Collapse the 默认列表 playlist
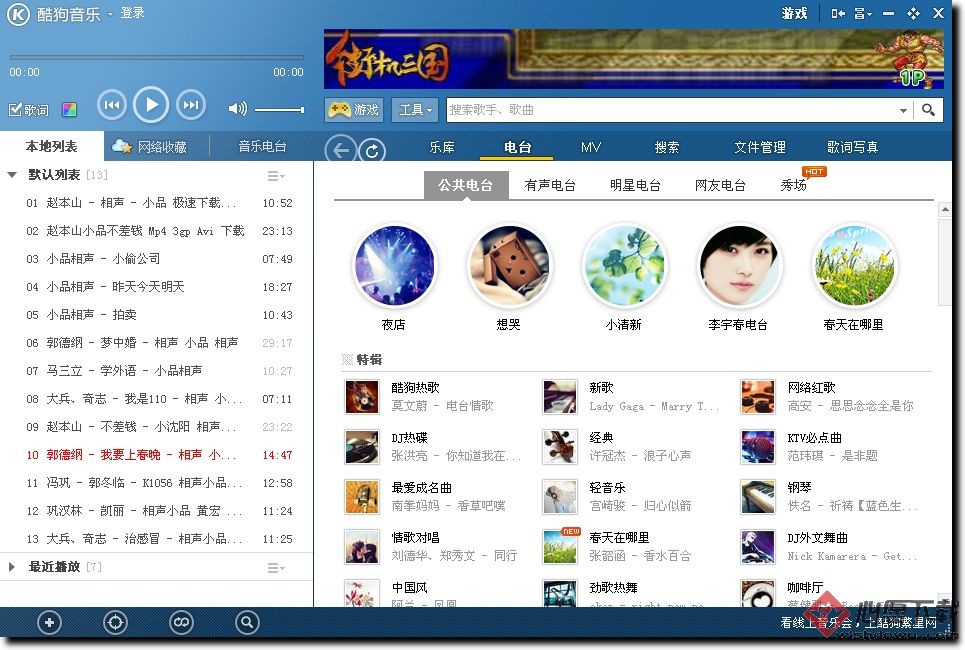 [12, 175]
